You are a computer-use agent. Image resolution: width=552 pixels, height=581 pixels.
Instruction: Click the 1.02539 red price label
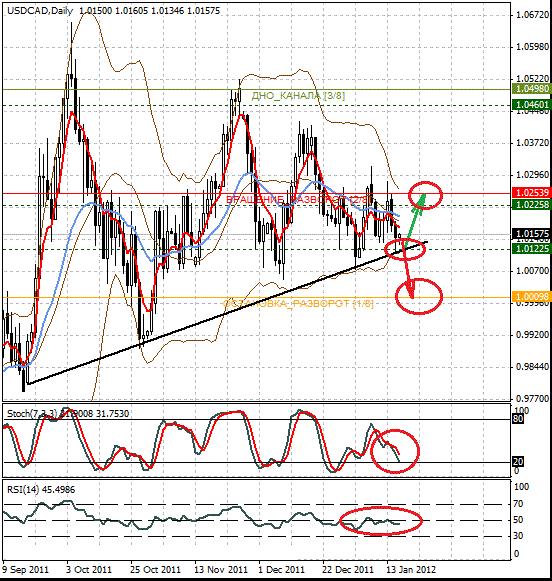click(532, 193)
